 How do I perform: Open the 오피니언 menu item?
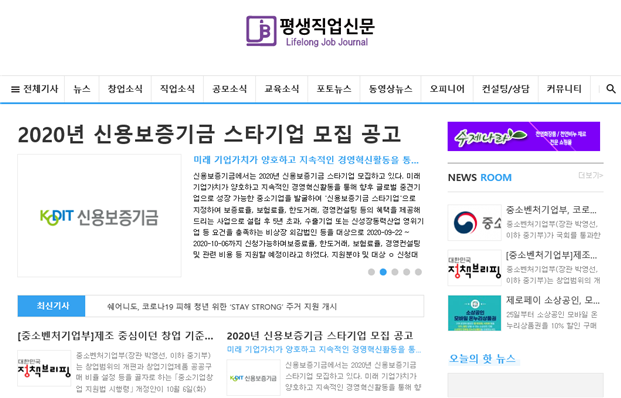pyautogui.click(x=447, y=89)
